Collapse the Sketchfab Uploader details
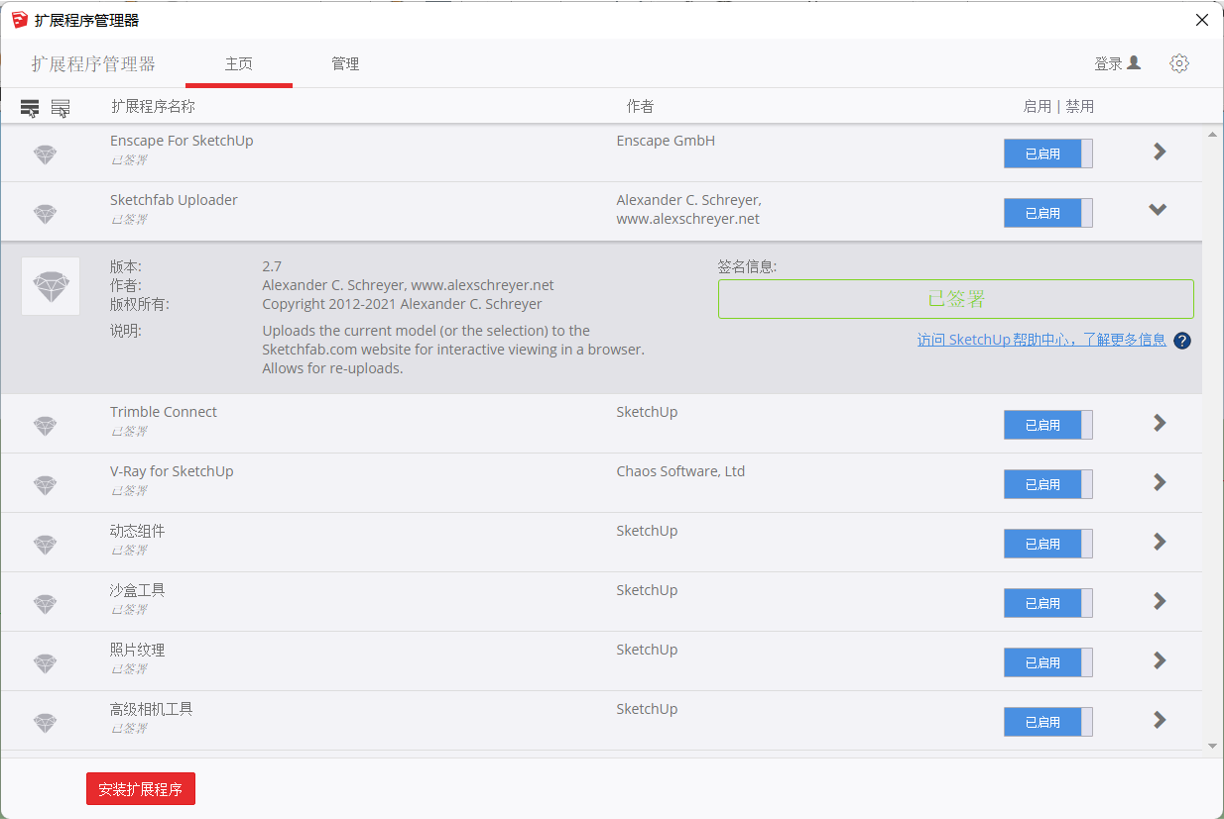 [1158, 210]
